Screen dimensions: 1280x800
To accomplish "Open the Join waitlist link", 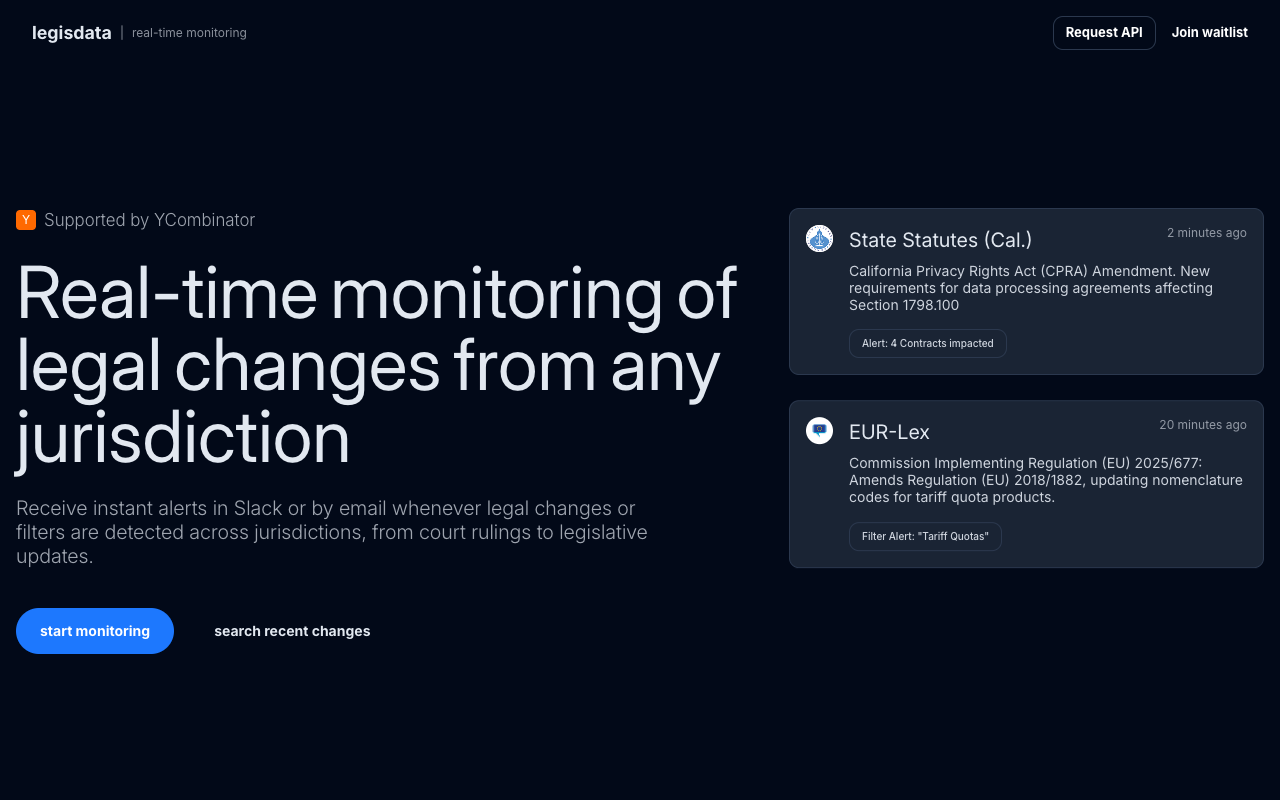I will pos(1209,32).
